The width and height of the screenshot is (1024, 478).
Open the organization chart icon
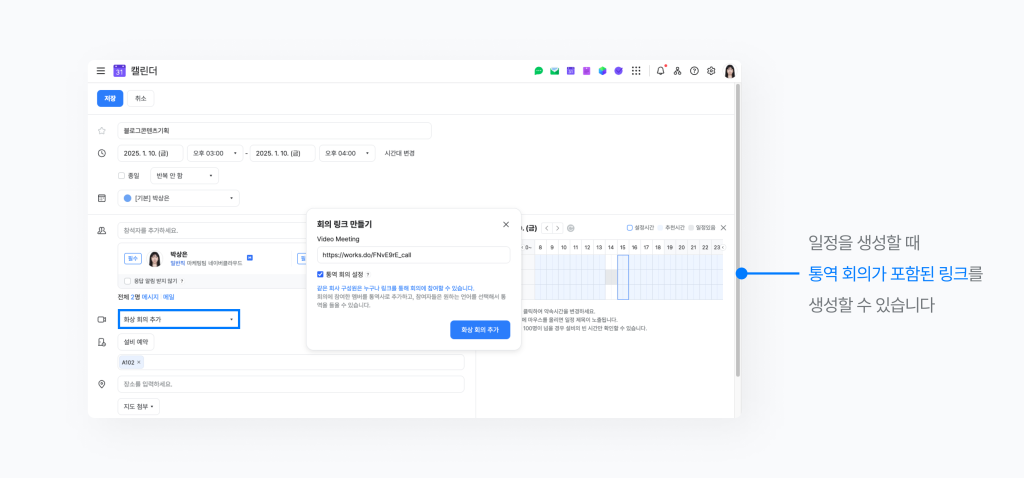tap(677, 71)
